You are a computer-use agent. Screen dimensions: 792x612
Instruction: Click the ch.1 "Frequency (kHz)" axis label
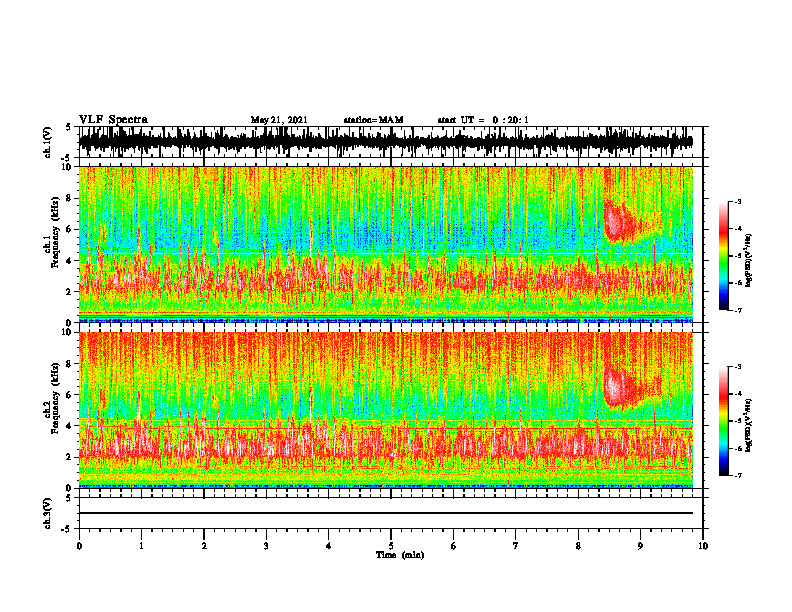click(x=56, y=232)
